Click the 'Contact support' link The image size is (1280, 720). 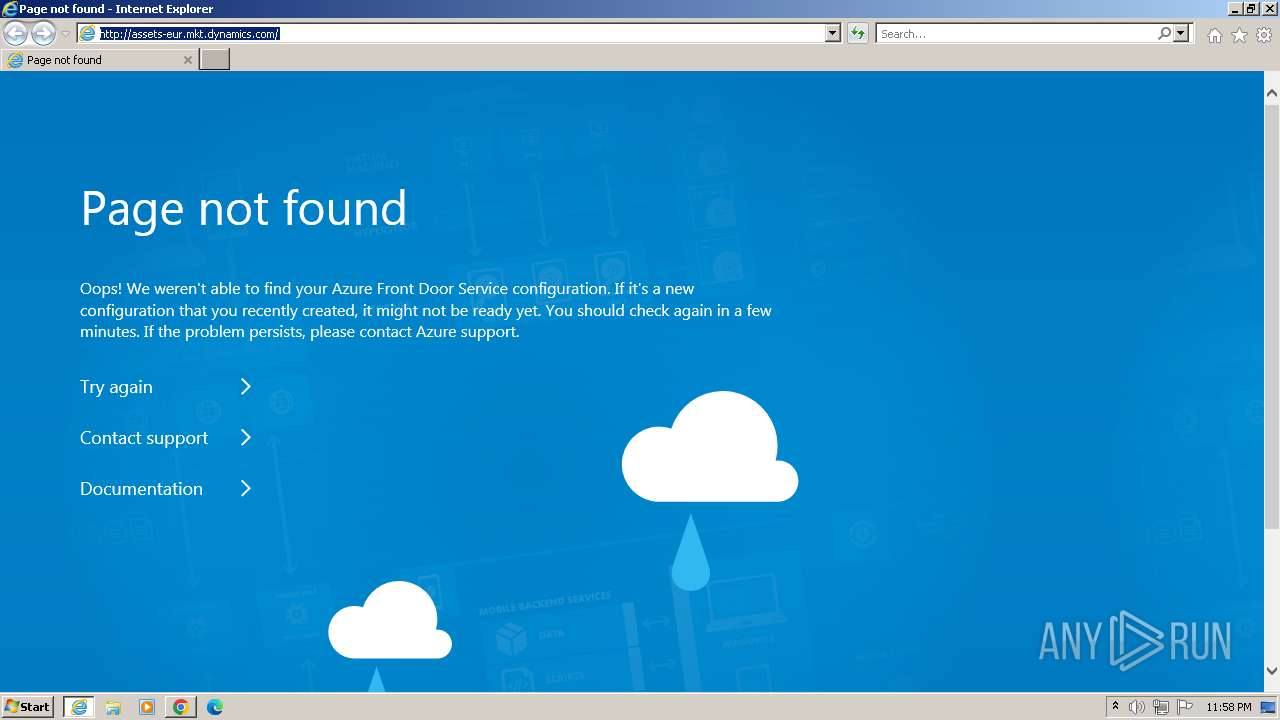(x=144, y=438)
